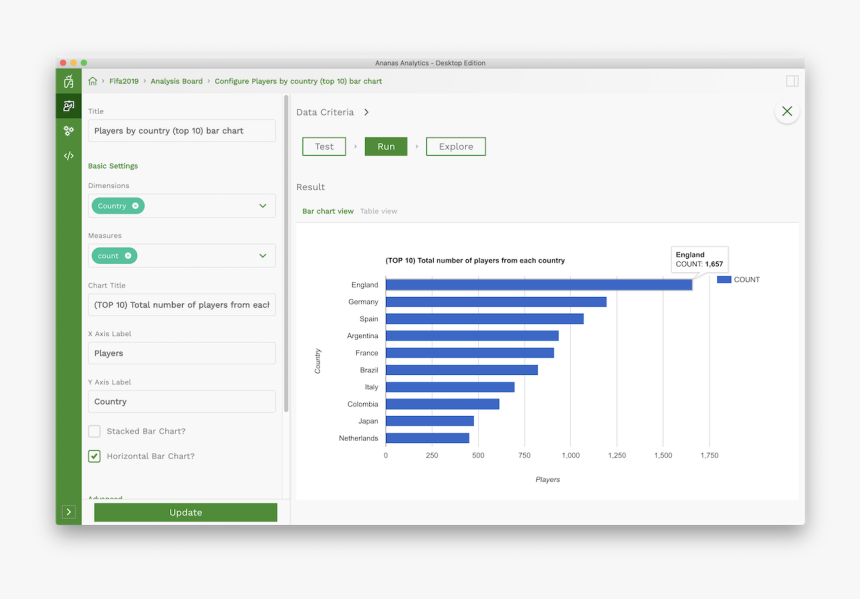Click the panel layout icon near top right
Image resolution: width=860 pixels, height=599 pixels.
click(x=792, y=79)
